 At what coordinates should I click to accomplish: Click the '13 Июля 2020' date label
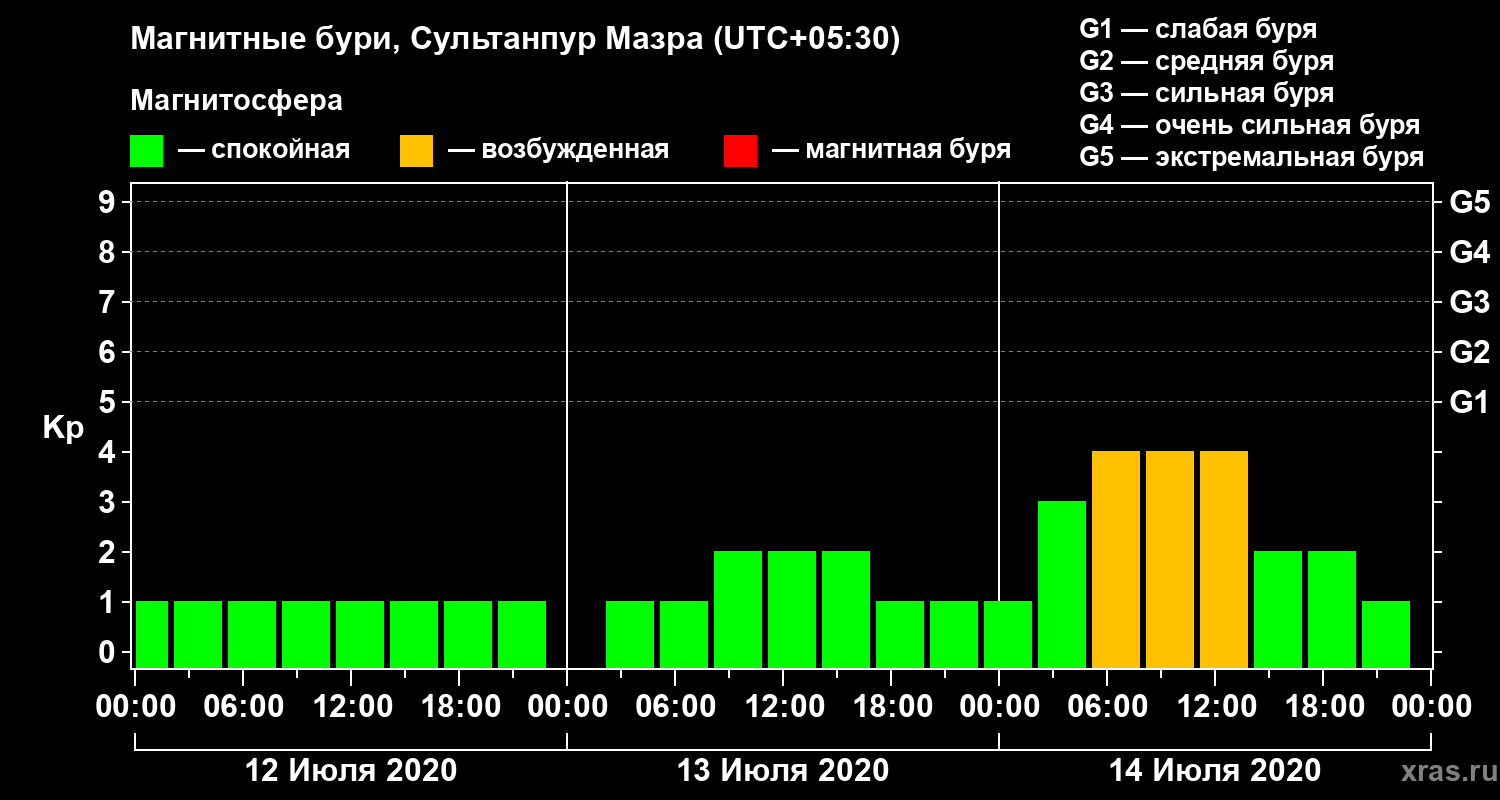pos(783,771)
